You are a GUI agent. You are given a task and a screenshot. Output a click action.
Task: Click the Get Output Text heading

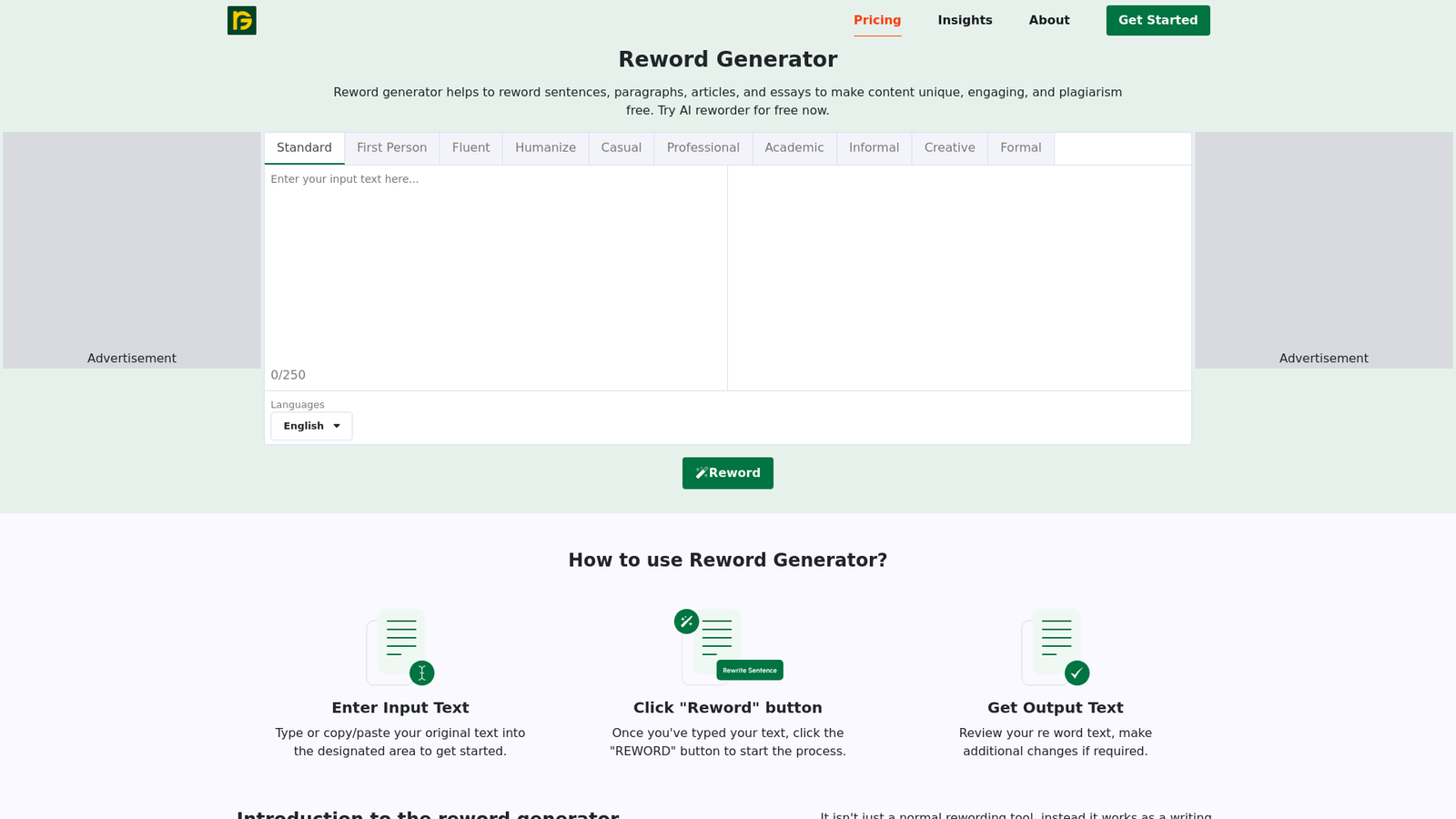click(x=1056, y=708)
